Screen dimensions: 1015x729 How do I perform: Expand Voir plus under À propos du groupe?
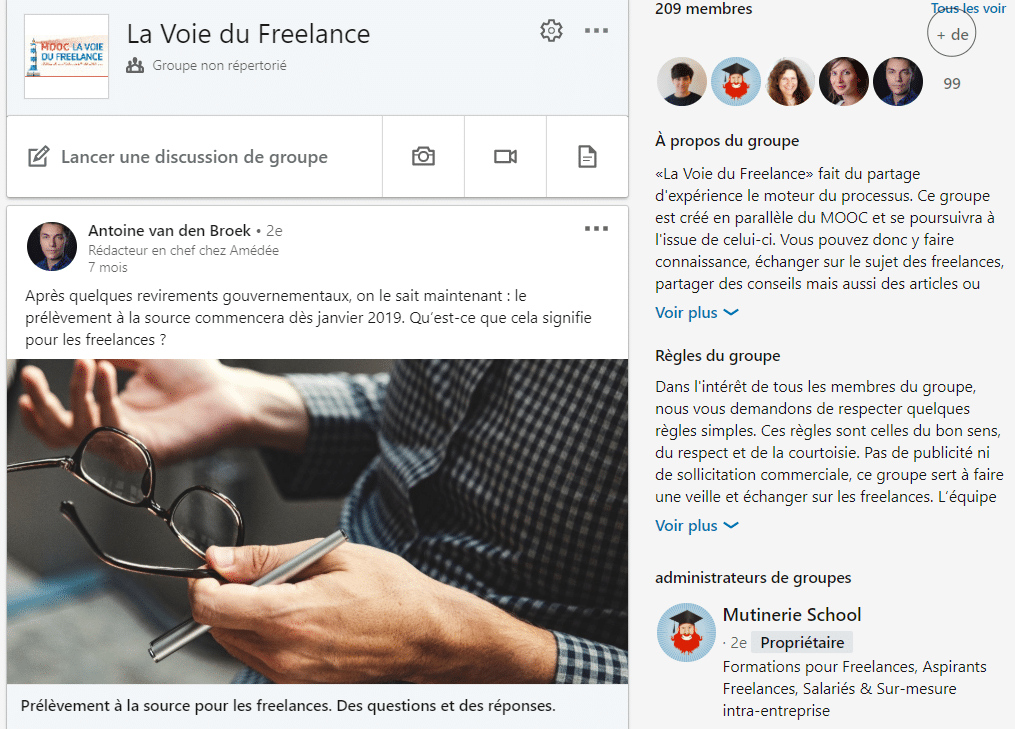[697, 313]
